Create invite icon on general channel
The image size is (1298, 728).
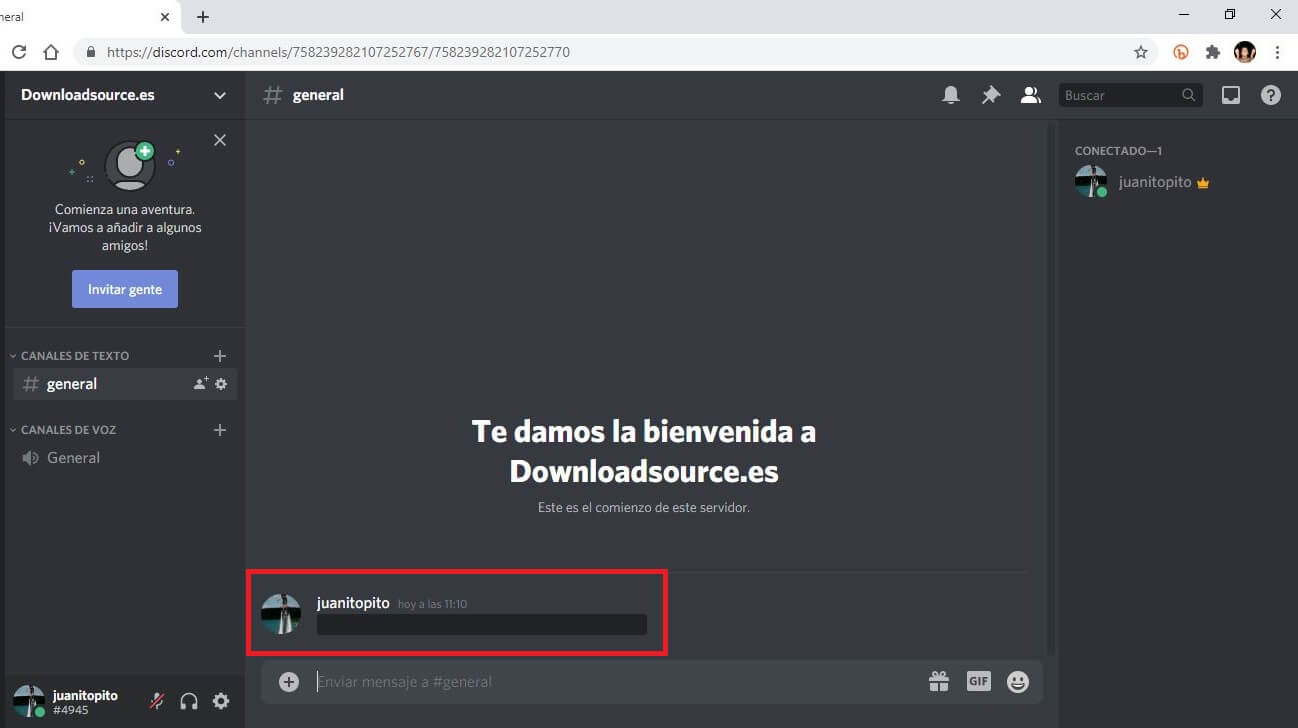[201, 384]
